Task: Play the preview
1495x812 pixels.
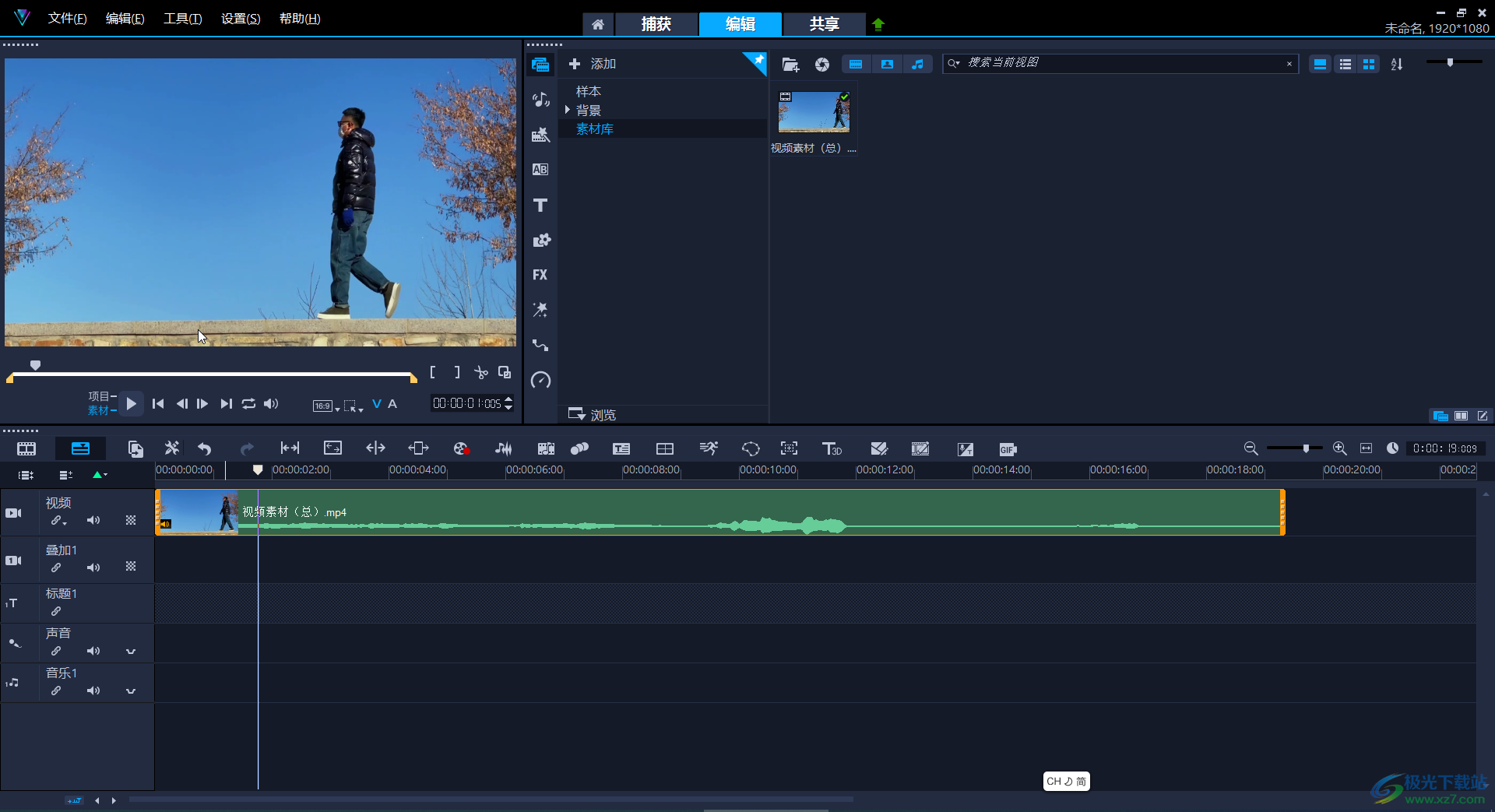Action: pos(131,403)
